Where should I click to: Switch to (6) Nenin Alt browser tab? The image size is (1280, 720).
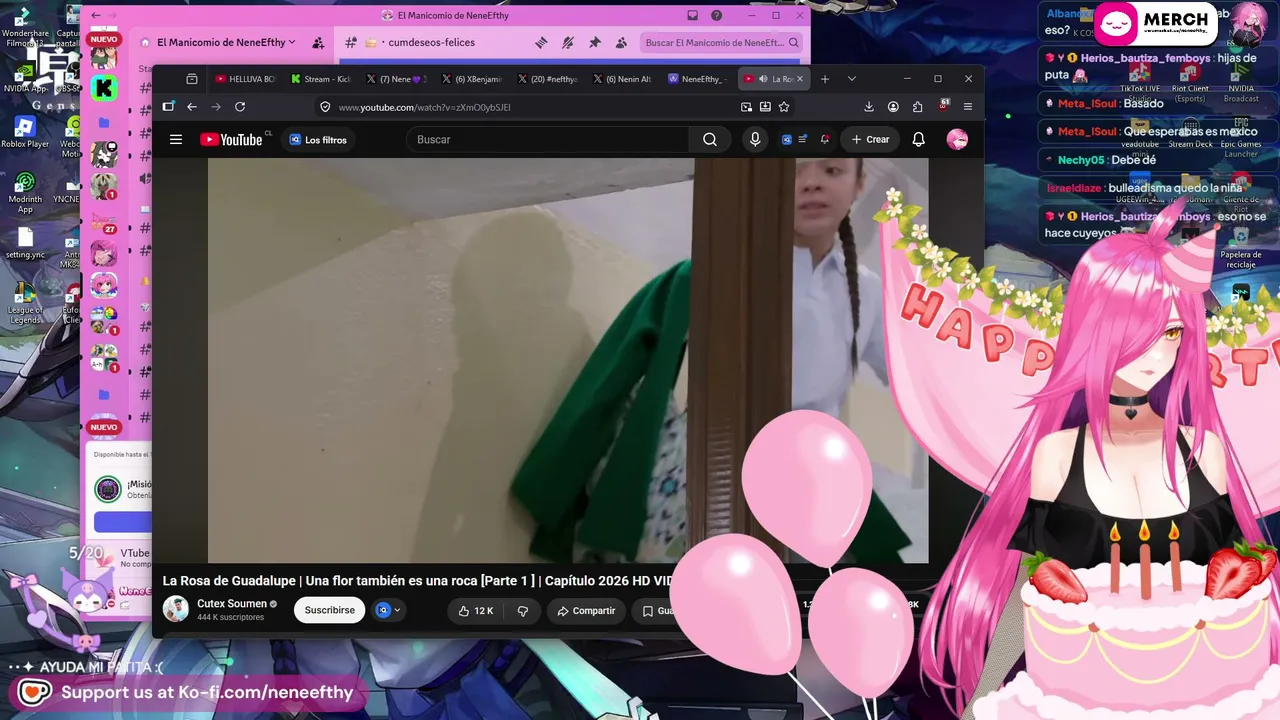coord(623,79)
